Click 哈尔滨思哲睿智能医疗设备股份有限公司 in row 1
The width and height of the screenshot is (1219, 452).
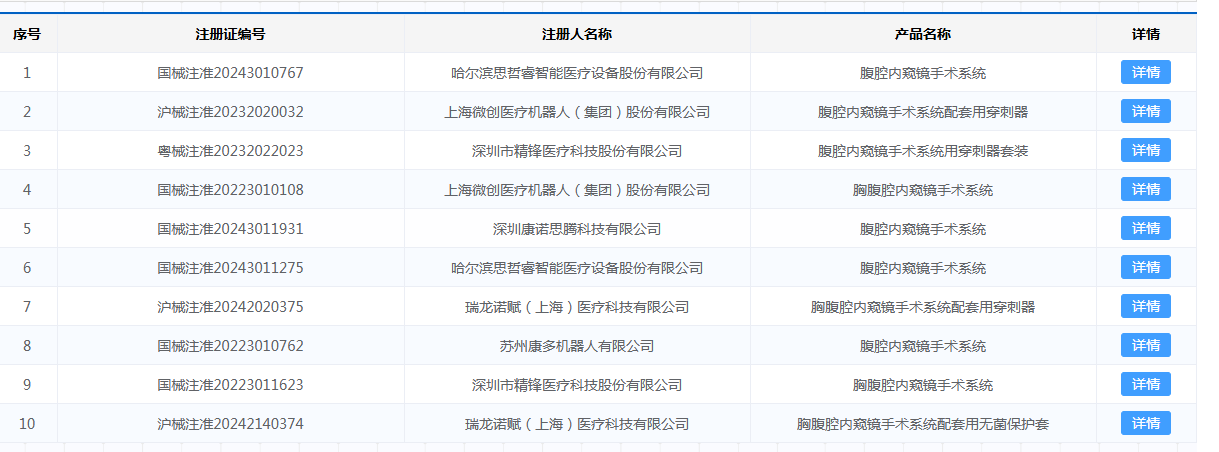pyautogui.click(x=577, y=73)
